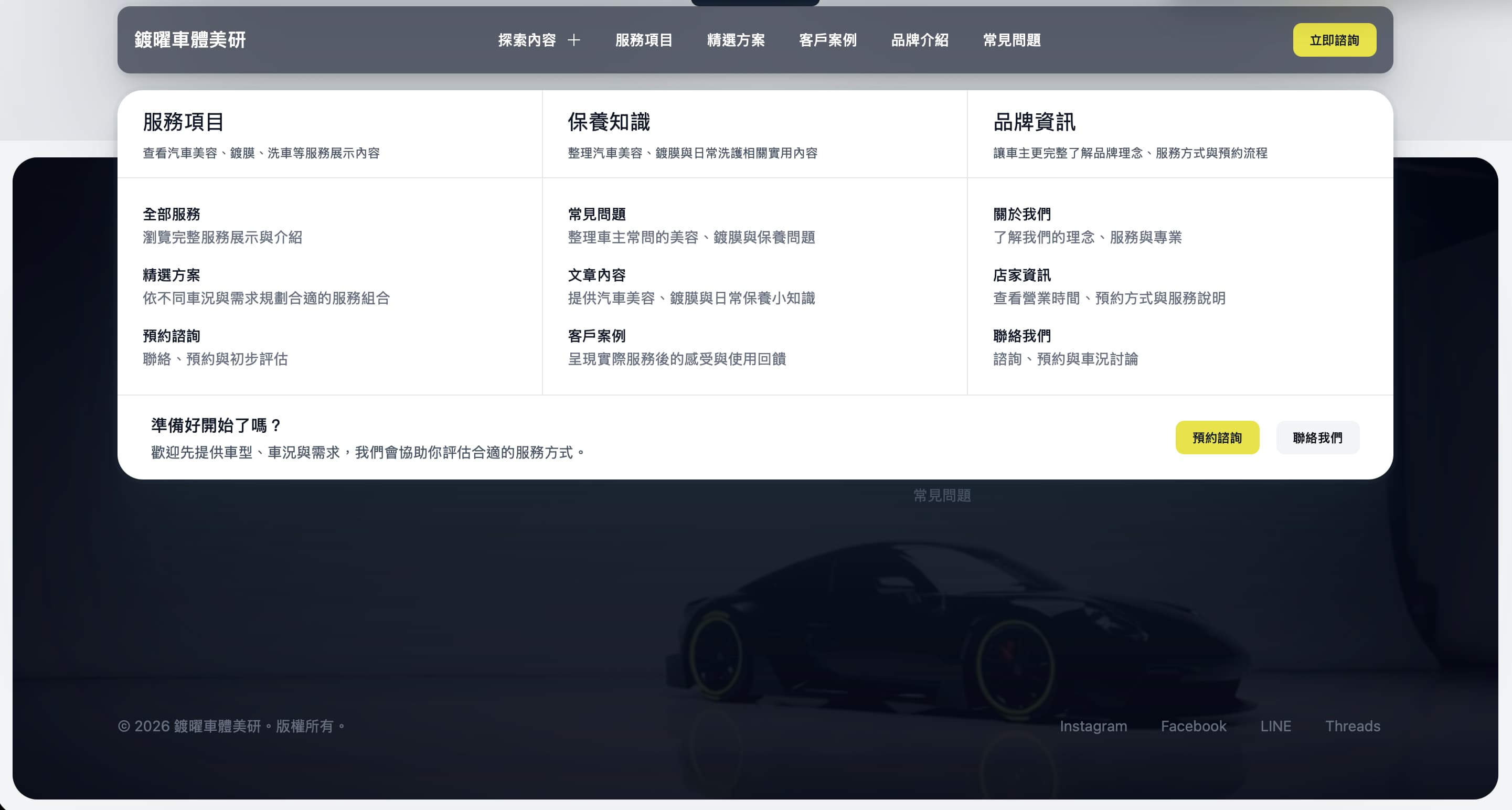Image resolution: width=1512 pixels, height=810 pixels.
Task: Open 文章內容 in the mega menu
Action: tap(597, 275)
